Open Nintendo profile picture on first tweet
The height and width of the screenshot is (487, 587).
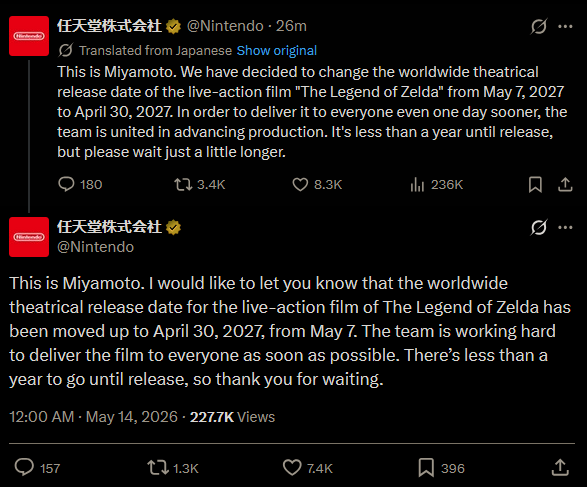point(29,36)
